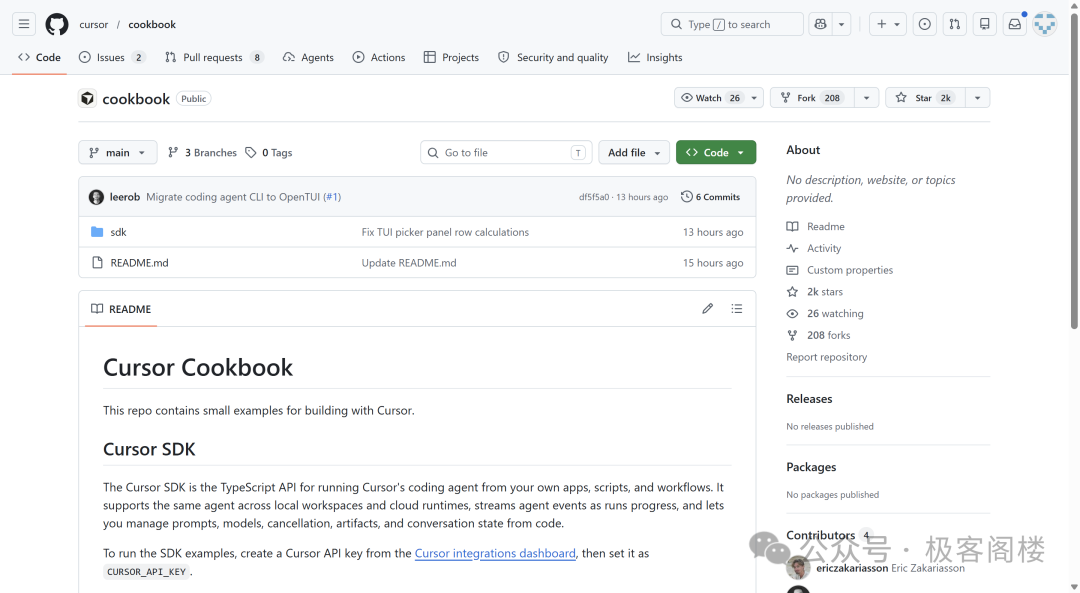The width and height of the screenshot is (1080, 593).
Task: Click the cursor owner breadcrumb link
Action: click(94, 24)
